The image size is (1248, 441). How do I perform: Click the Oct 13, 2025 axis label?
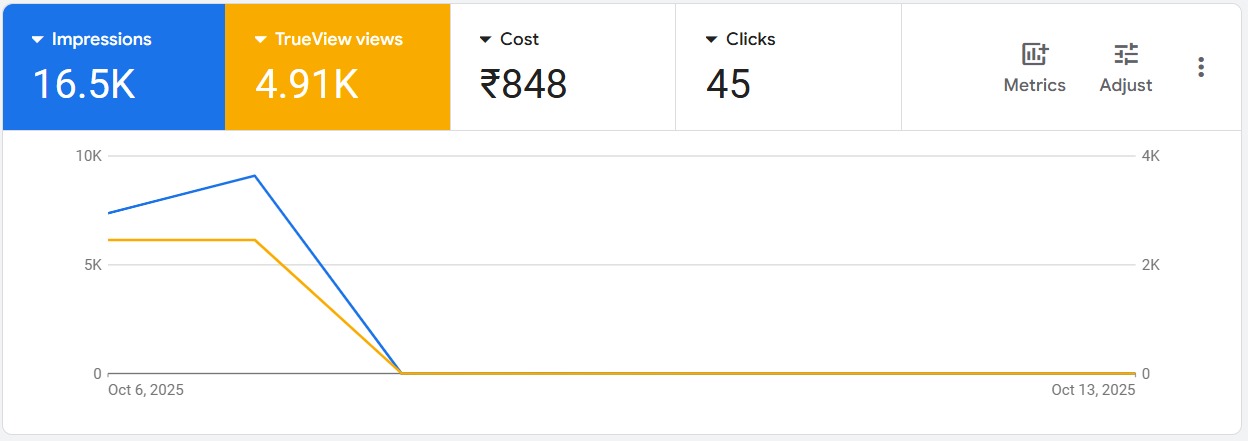[x=1093, y=390]
